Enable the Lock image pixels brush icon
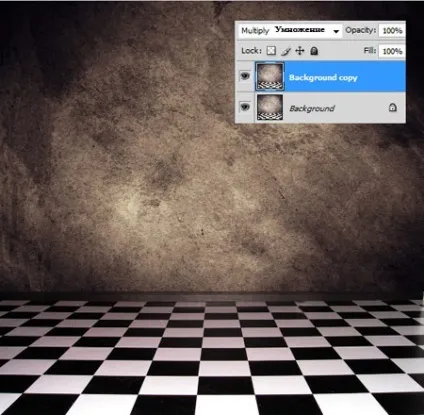This screenshot has width=424, height=415. coord(286,51)
